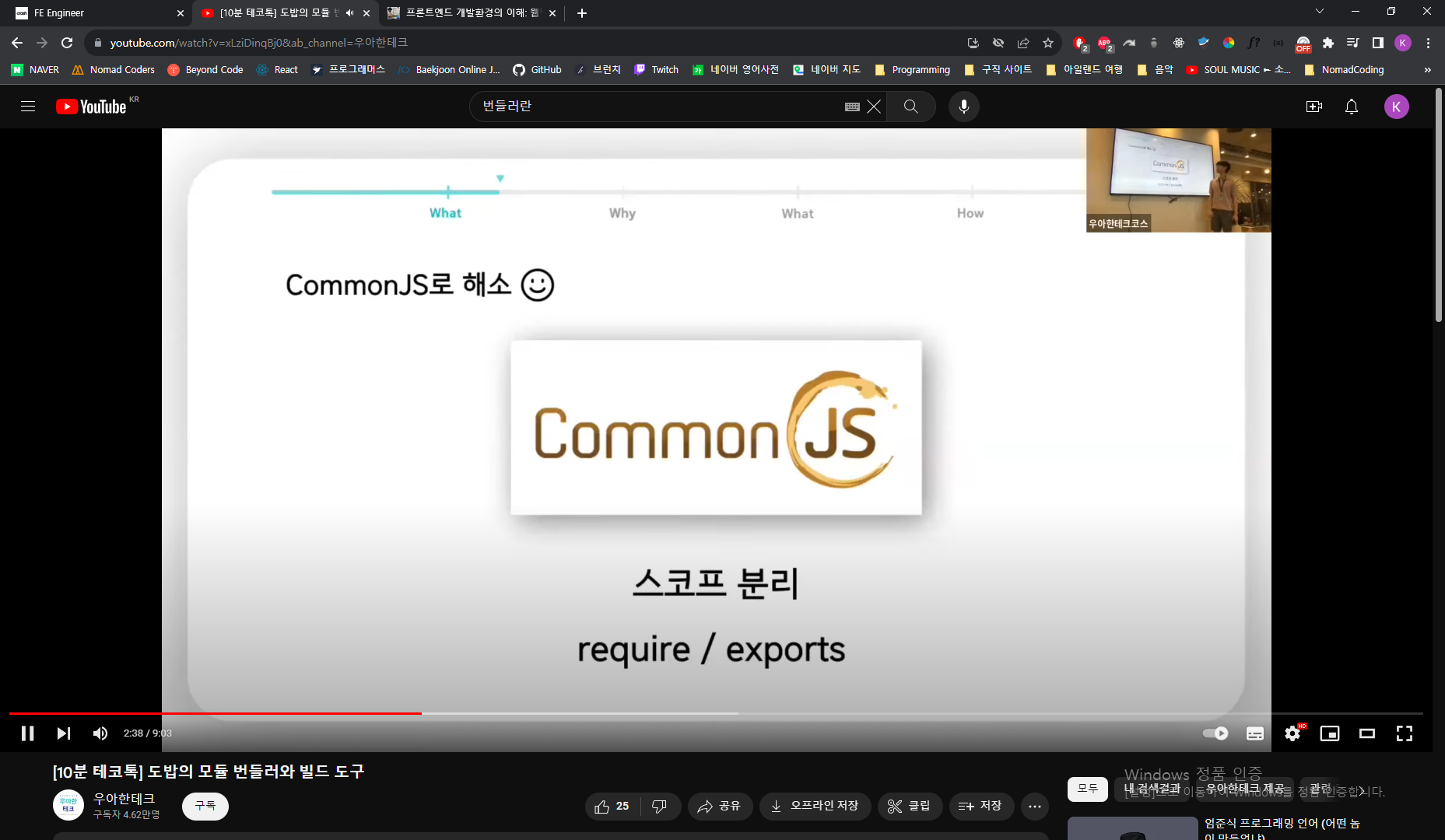Click the browser address bar URL
The width and height of the screenshot is (1445, 840).
pyautogui.click(x=259, y=43)
